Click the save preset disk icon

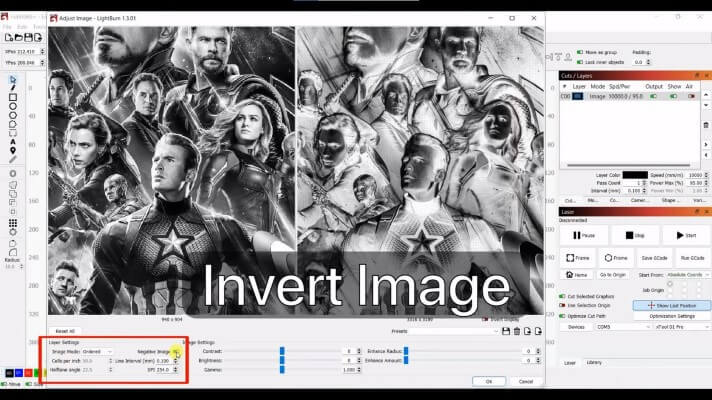(505, 332)
